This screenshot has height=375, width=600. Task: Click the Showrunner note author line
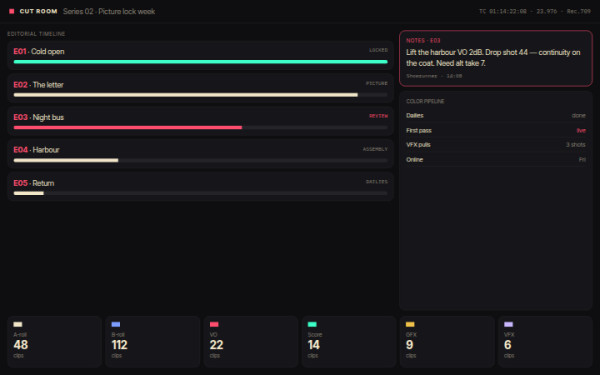point(434,76)
